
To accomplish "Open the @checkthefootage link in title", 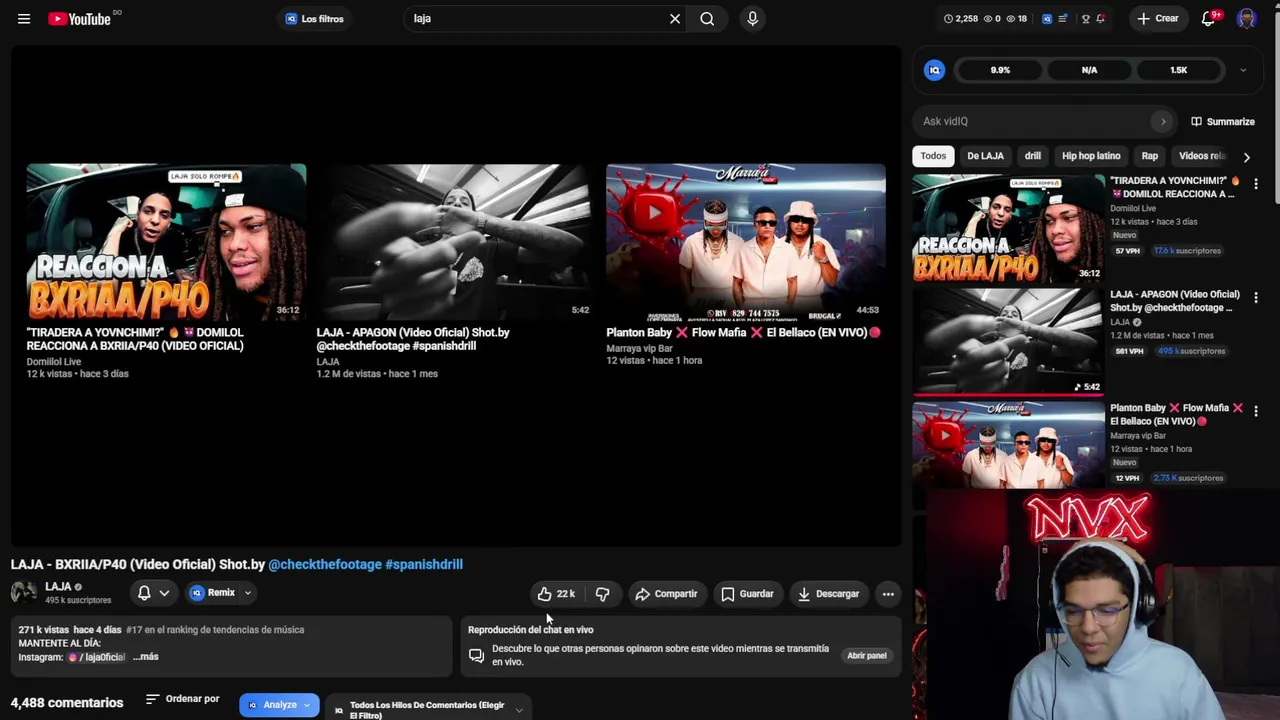I will point(325,565).
